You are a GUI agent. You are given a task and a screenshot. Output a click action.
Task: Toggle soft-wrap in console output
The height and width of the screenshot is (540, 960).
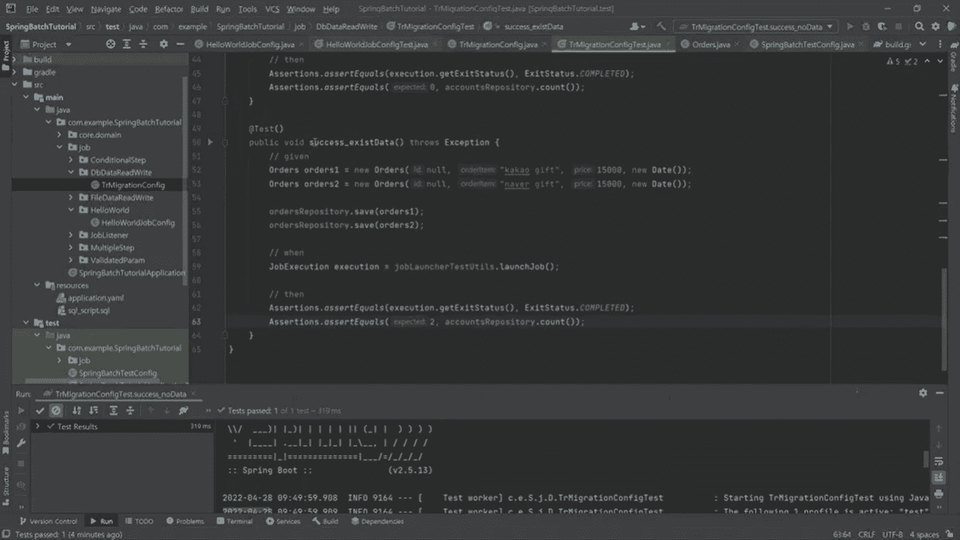(939, 461)
